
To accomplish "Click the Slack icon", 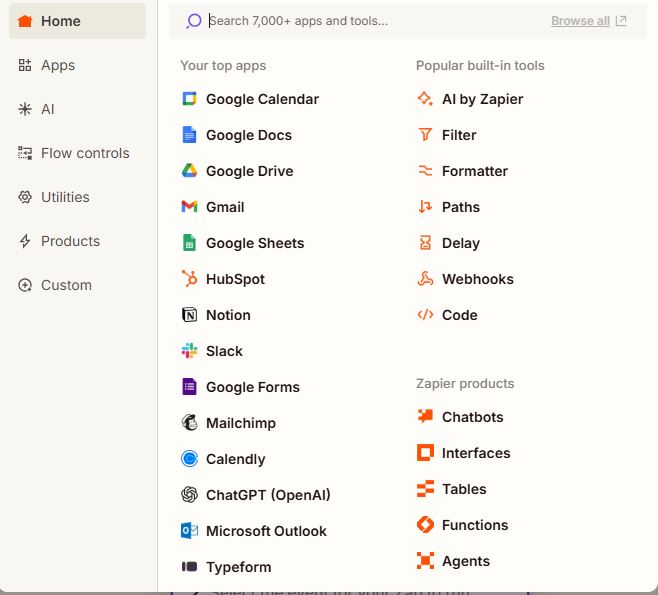I will click(x=189, y=351).
